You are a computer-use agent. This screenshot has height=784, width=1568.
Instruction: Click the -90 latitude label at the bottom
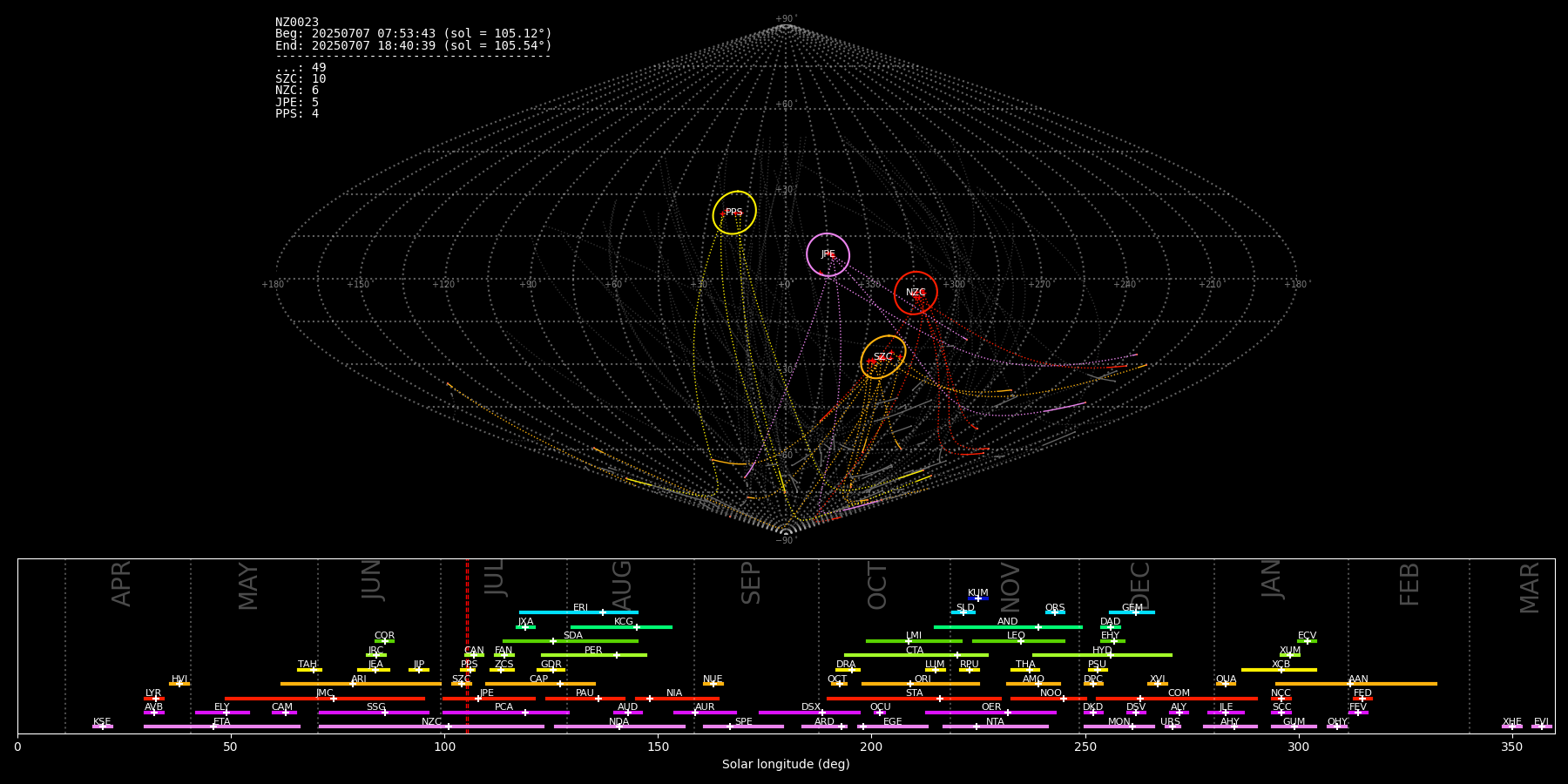click(785, 541)
